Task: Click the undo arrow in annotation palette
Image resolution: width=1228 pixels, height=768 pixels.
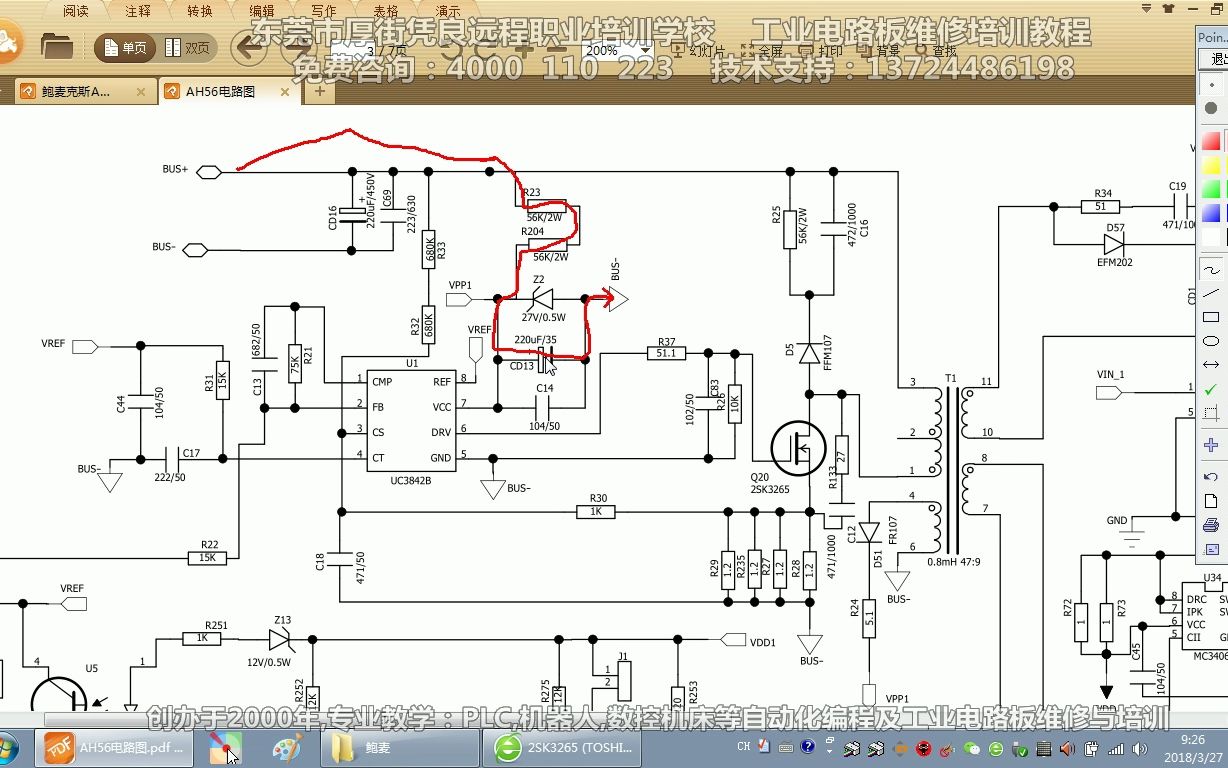Action: click(x=1211, y=477)
